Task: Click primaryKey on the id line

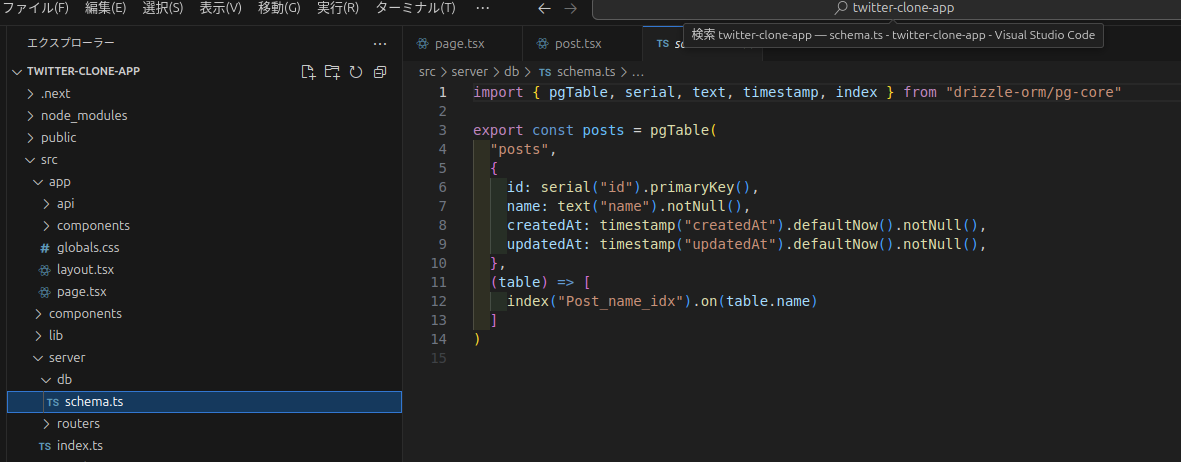Action: pos(692,188)
